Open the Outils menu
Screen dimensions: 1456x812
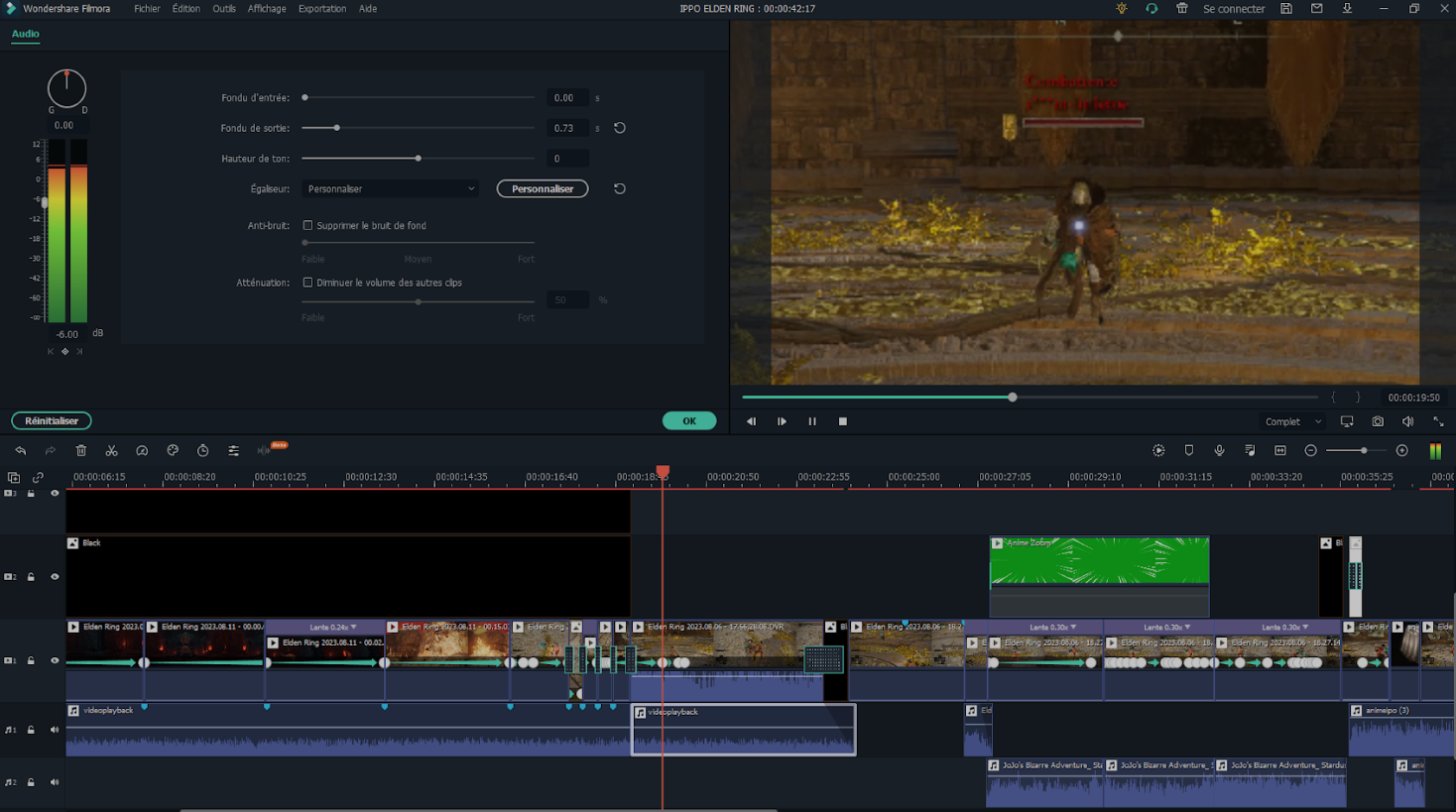(x=224, y=8)
